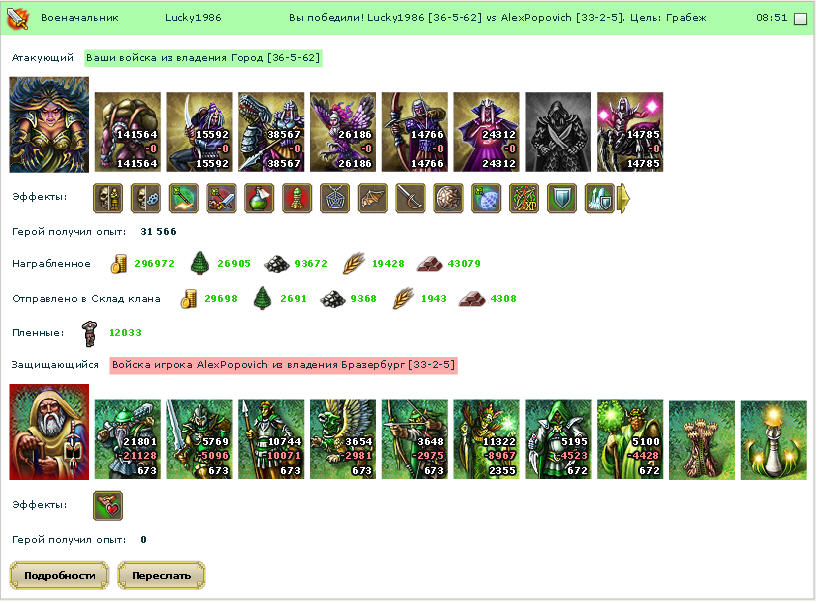Screen dimensions: 816x601
Task: Click the looted gold coins icon
Action: pos(119,264)
